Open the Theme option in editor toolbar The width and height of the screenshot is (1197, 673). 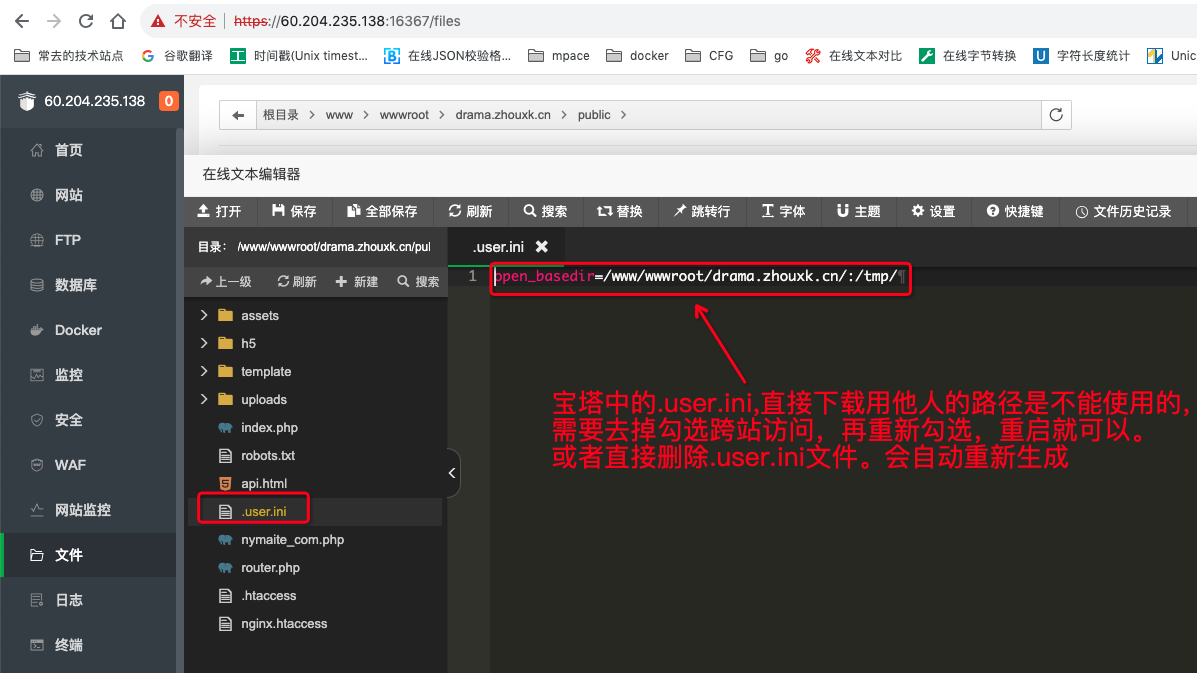tap(858, 211)
